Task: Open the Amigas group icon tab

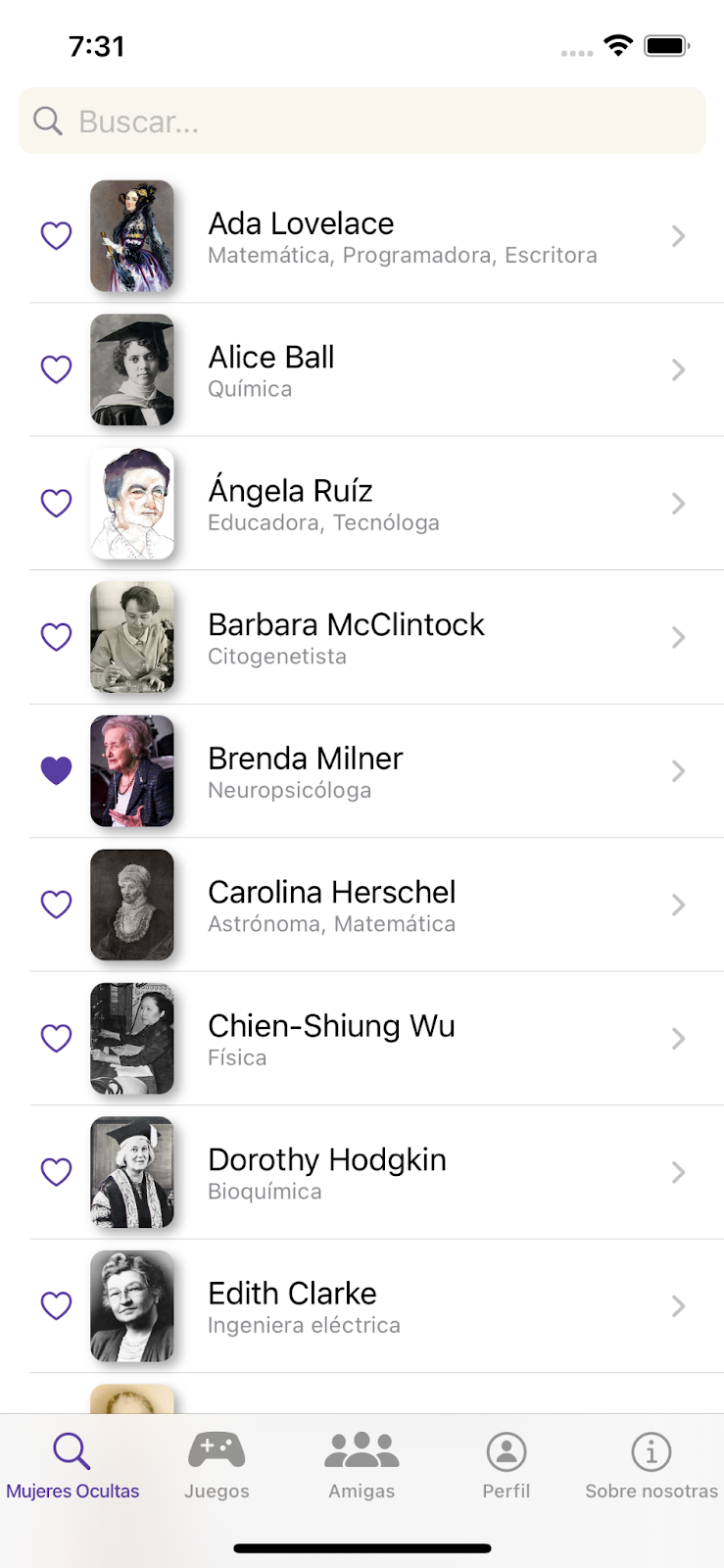Action: point(362,1450)
